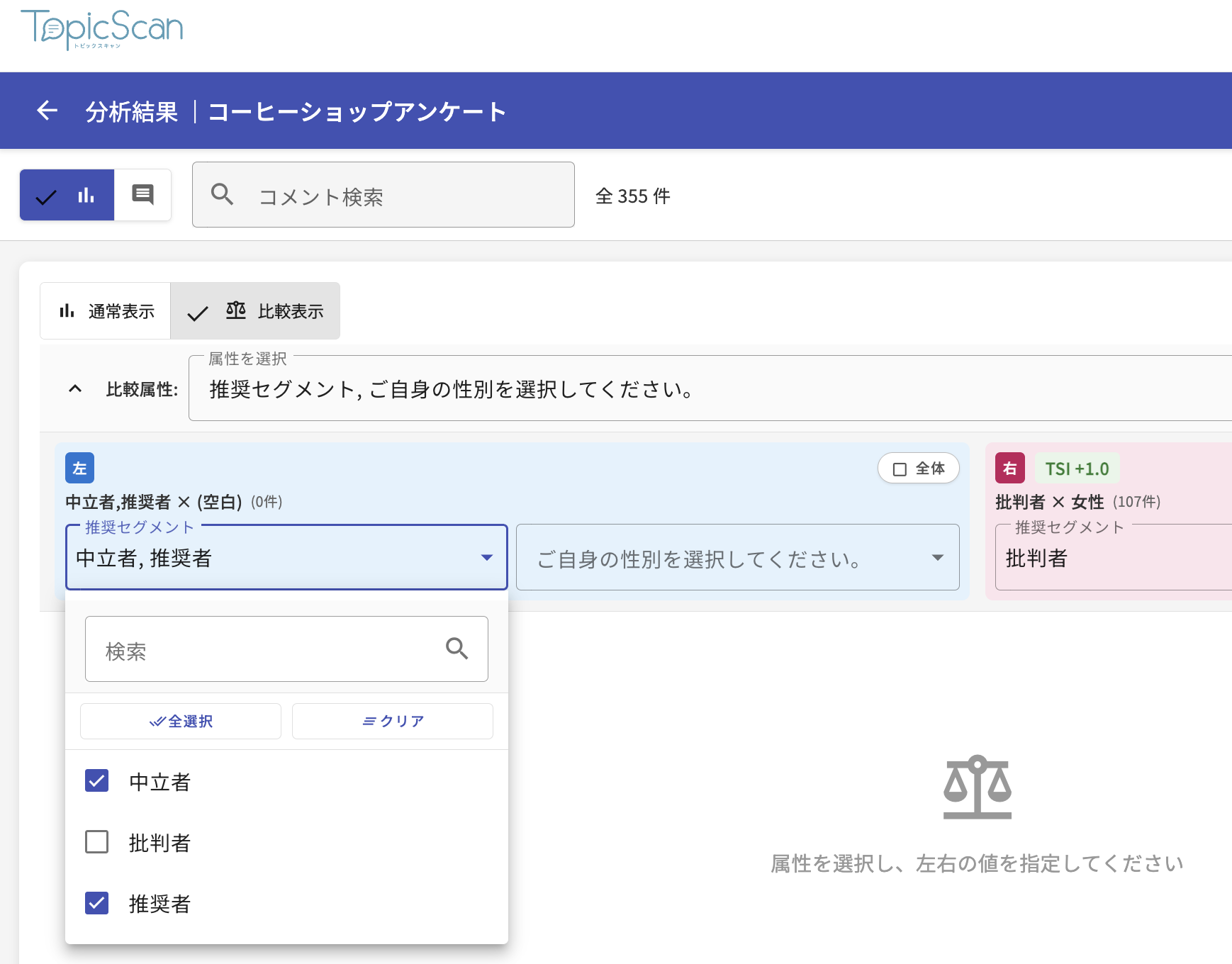Enable the 全体 checkbox
Screen dimensions: 1232x964
point(900,469)
